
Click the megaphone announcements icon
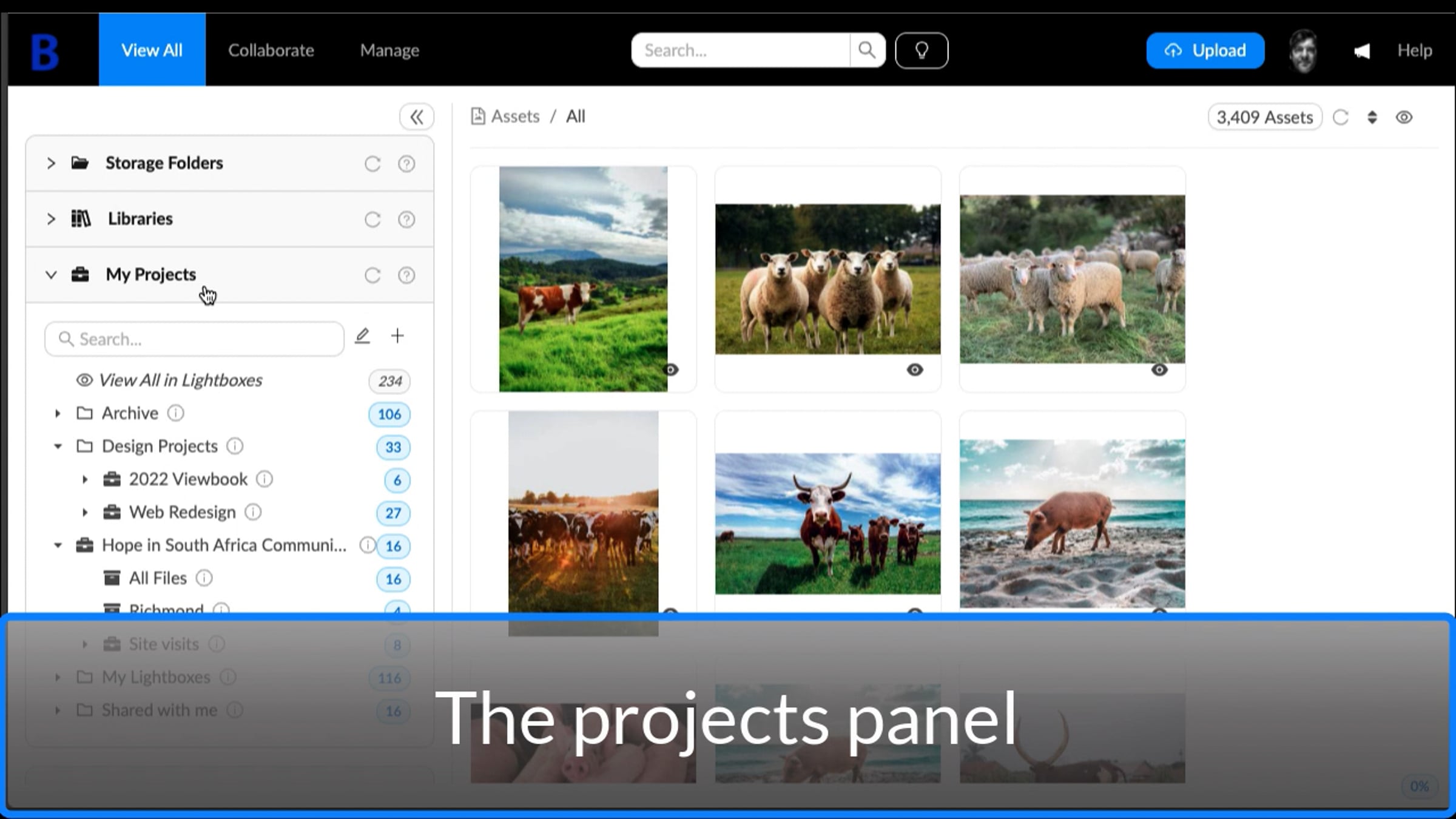point(1361,51)
